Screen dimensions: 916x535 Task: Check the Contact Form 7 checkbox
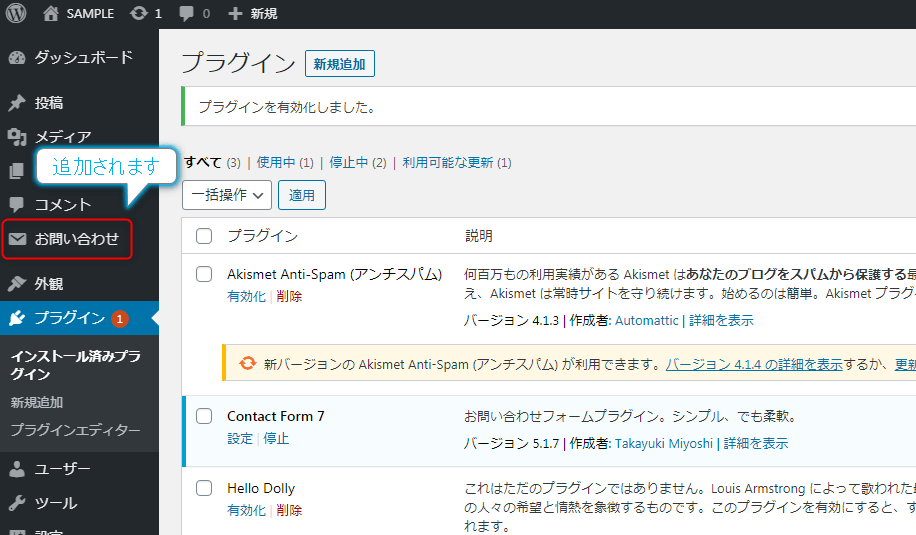[x=204, y=416]
